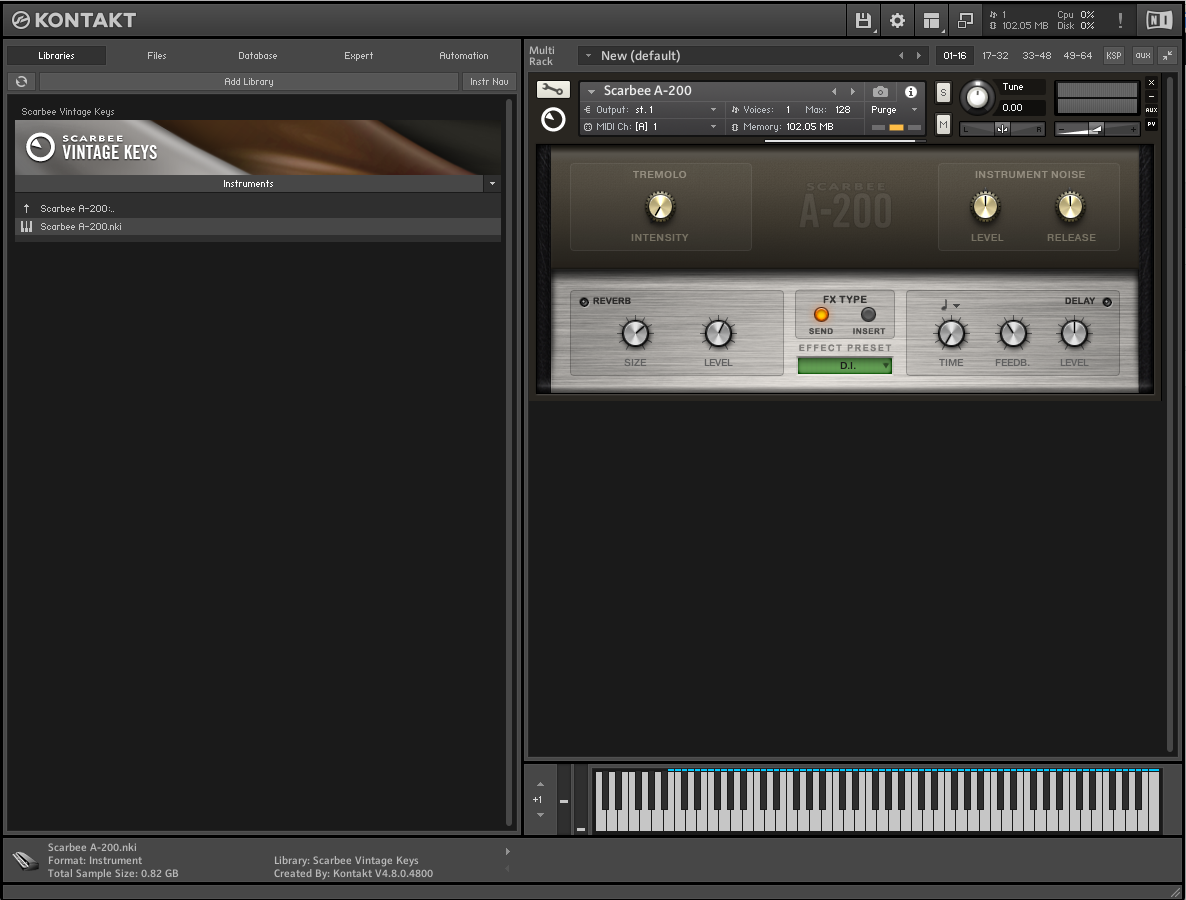Click the Instruments button in library

coord(249,184)
